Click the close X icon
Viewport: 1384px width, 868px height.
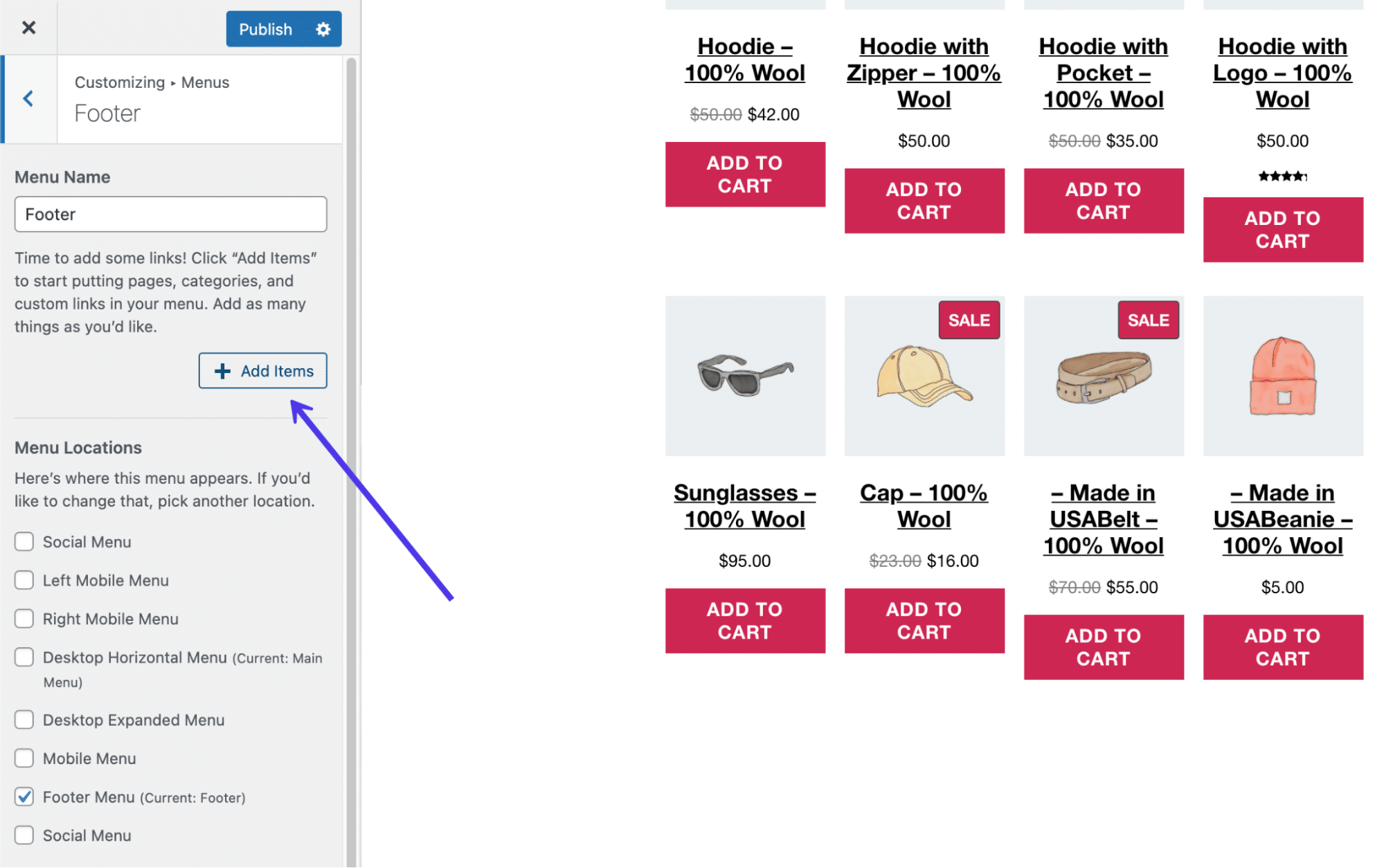[29, 27]
